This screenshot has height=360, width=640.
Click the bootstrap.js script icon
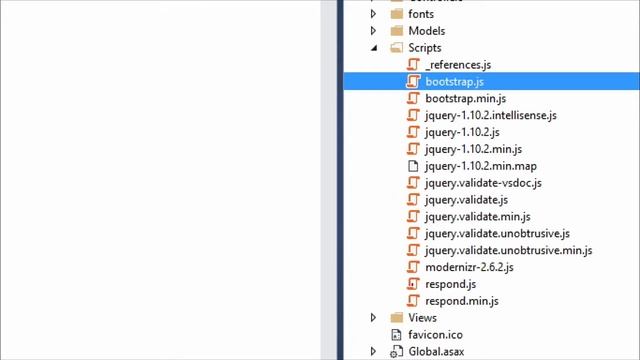point(413,82)
